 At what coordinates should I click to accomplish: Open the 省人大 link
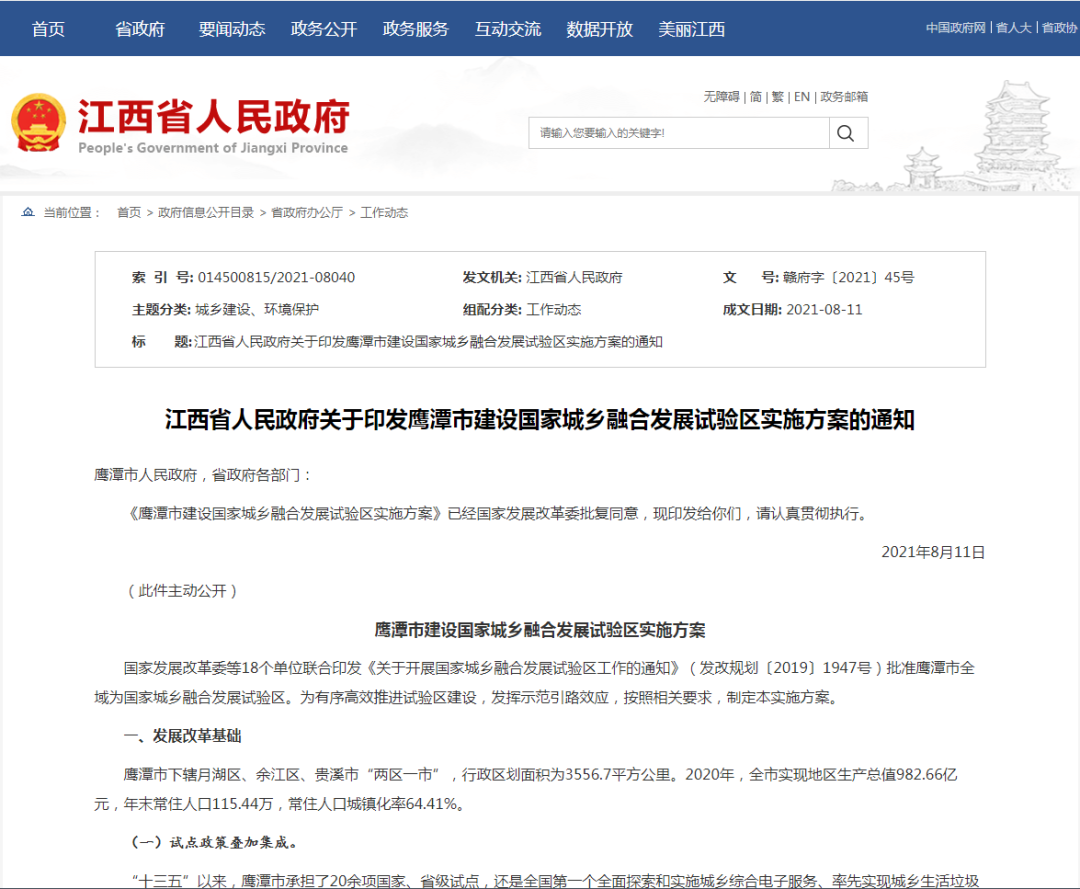click(1014, 28)
